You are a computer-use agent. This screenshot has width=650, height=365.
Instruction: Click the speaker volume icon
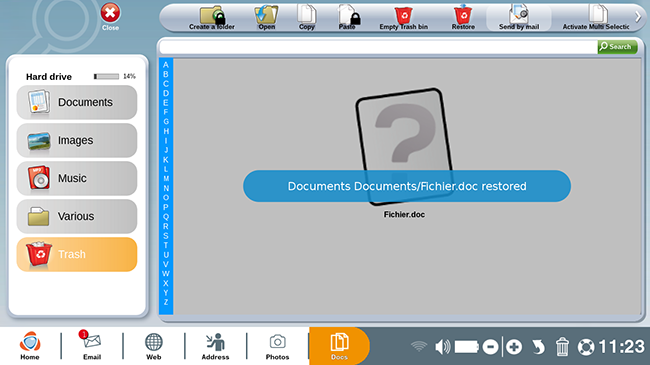pos(442,346)
